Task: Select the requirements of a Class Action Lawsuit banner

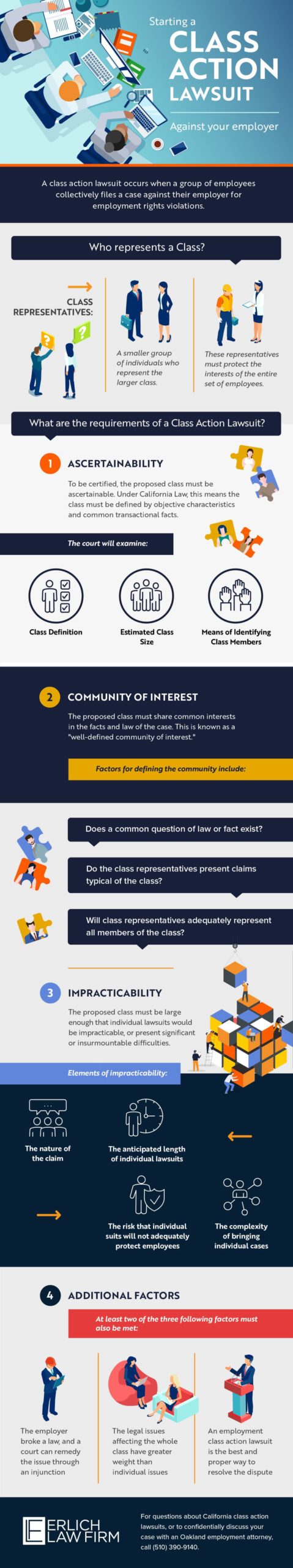Action: [x=146, y=424]
